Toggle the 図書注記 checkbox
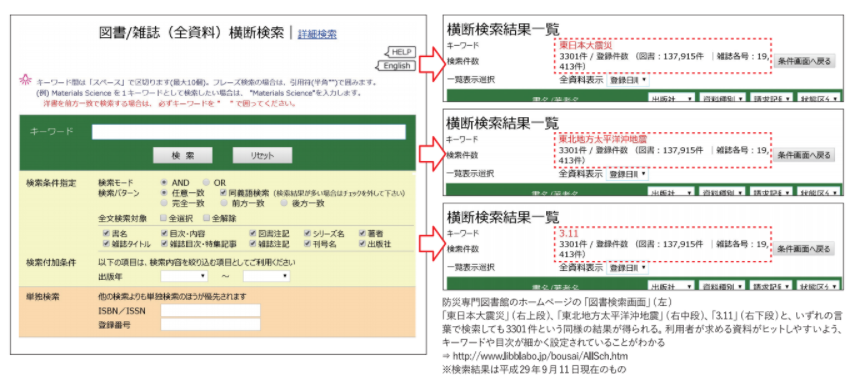This screenshot has width=867, height=387. (253, 234)
